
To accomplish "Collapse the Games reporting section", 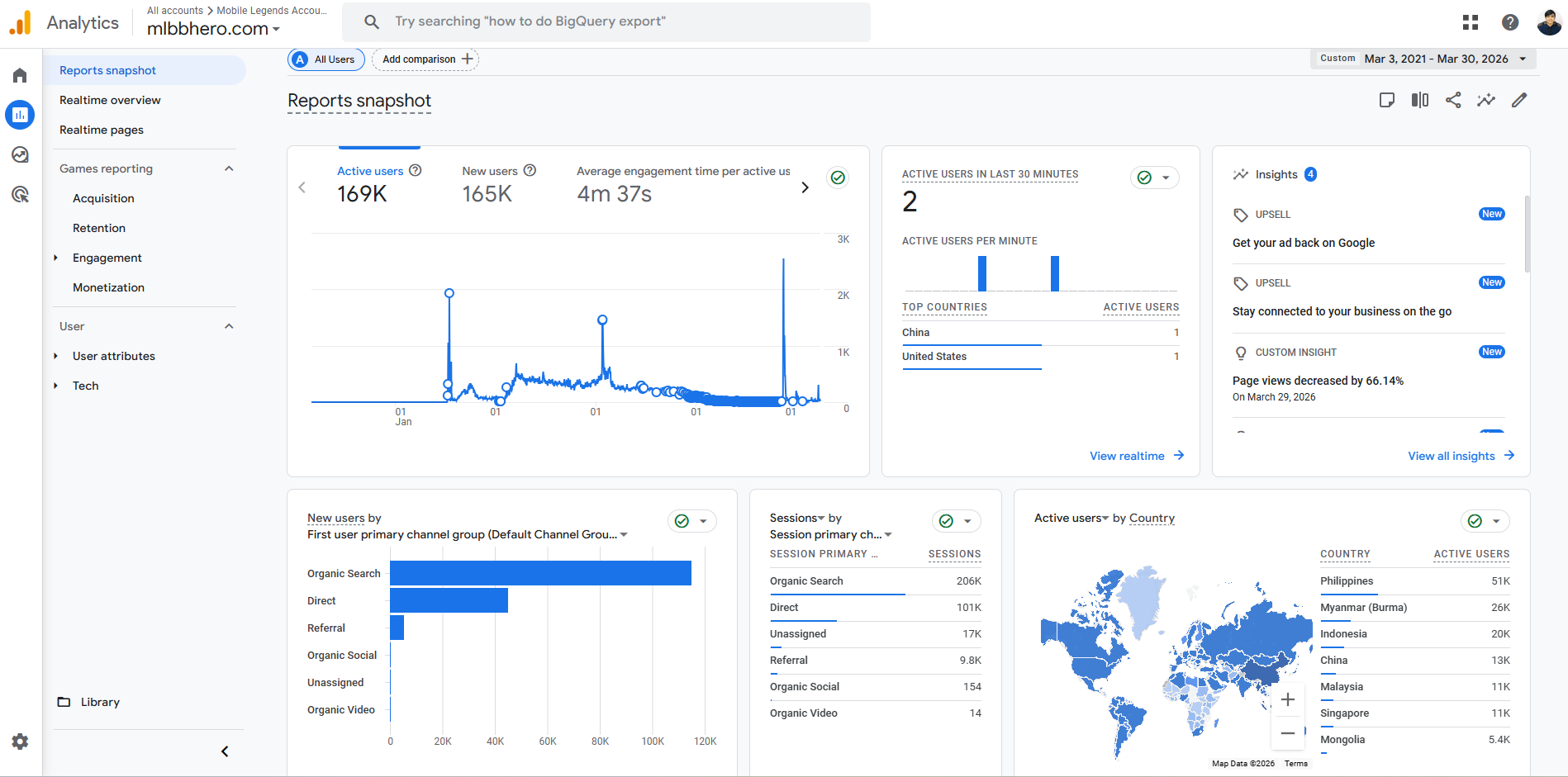I will click(x=229, y=168).
